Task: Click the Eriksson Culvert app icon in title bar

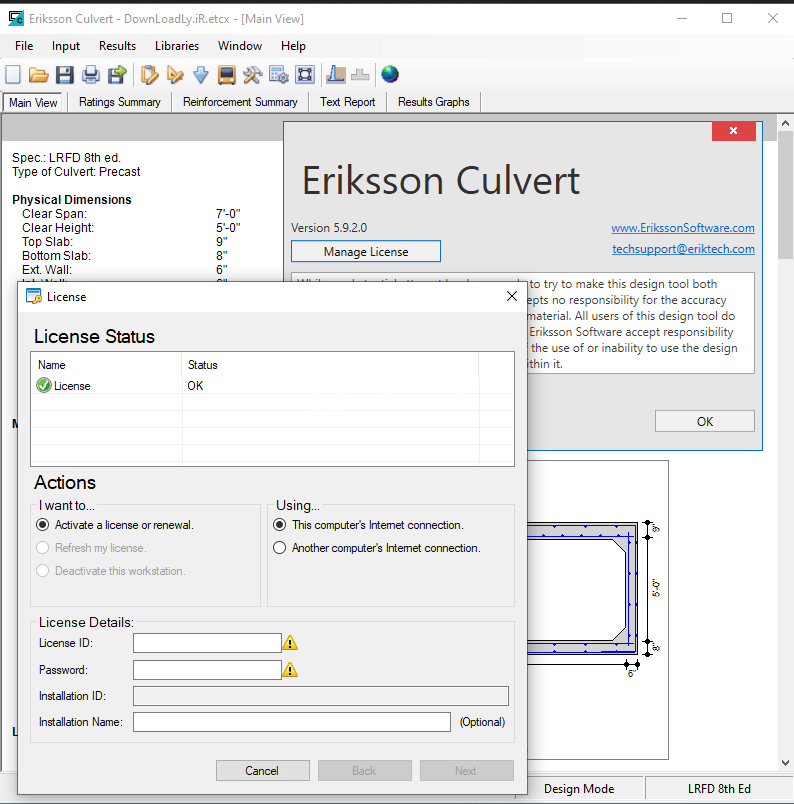Action: tap(15, 18)
